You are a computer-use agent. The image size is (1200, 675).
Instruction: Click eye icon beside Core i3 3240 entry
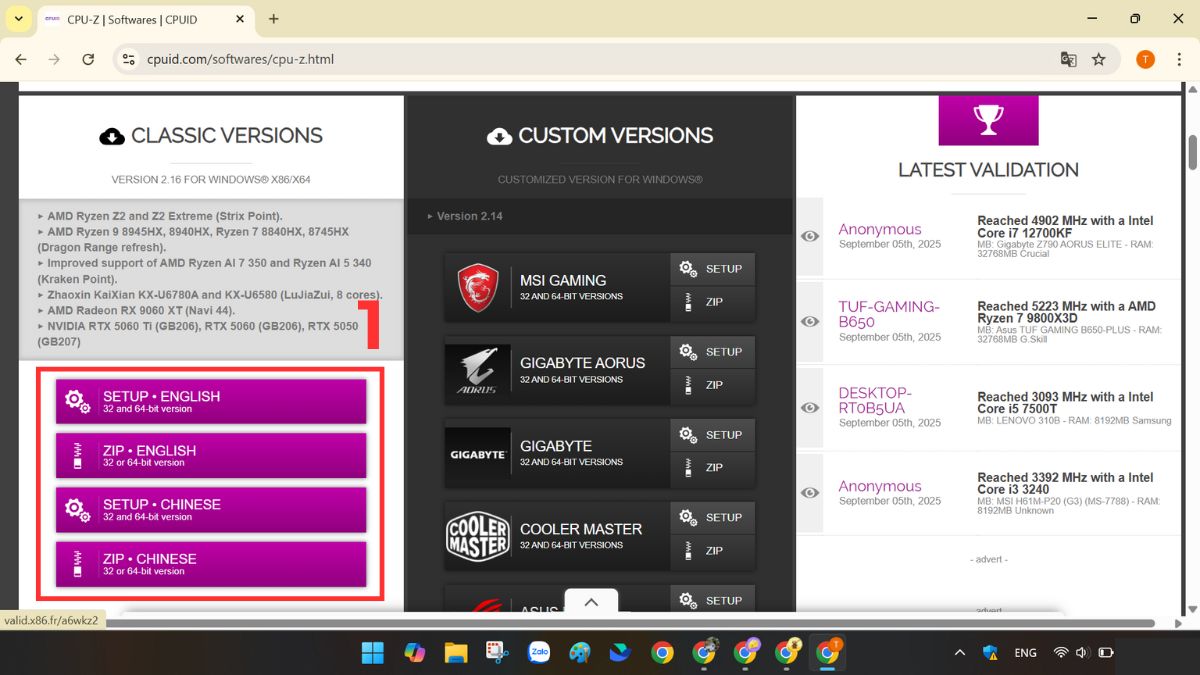(810, 493)
